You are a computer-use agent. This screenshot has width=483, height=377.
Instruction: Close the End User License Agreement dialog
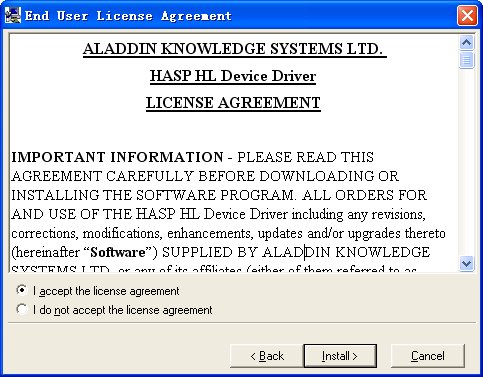coord(467,15)
